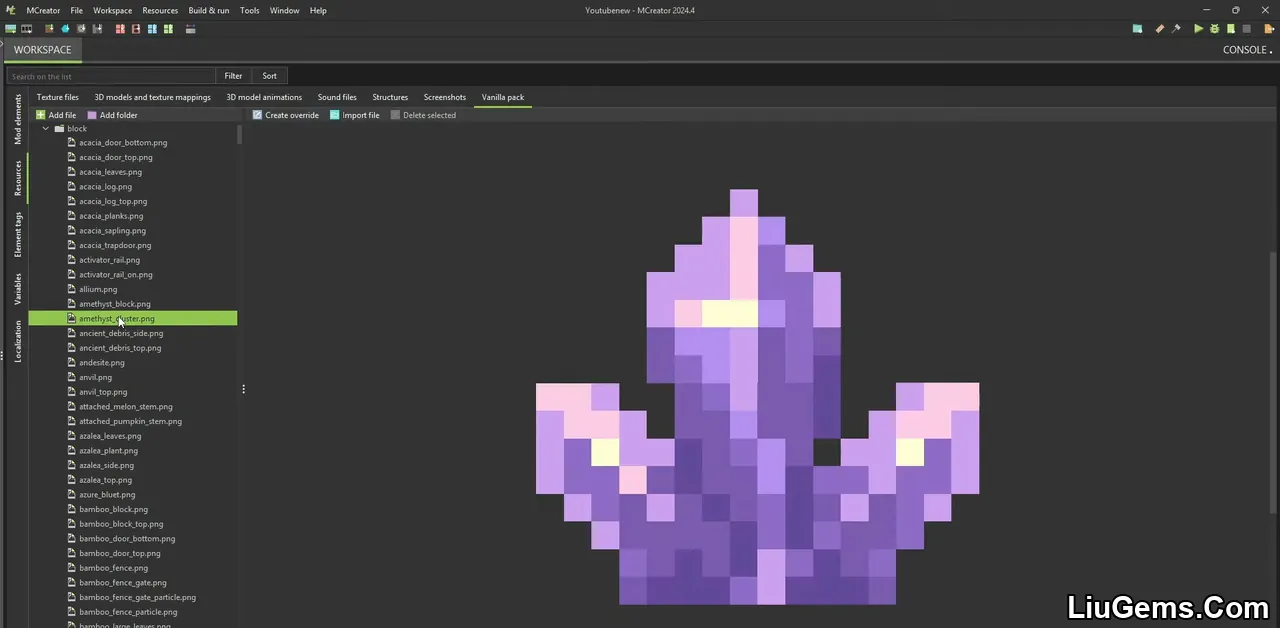Open the Tools menu

click(x=250, y=10)
